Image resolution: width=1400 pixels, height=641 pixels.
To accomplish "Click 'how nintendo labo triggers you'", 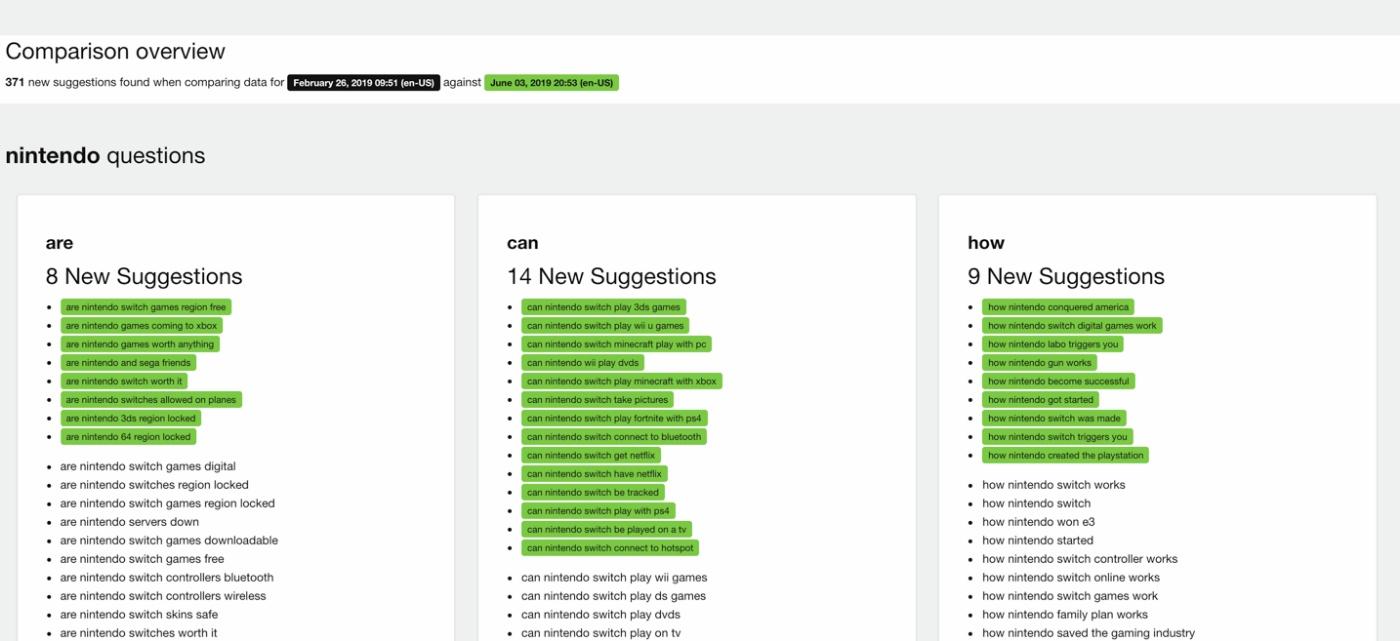I will click(x=1053, y=344).
